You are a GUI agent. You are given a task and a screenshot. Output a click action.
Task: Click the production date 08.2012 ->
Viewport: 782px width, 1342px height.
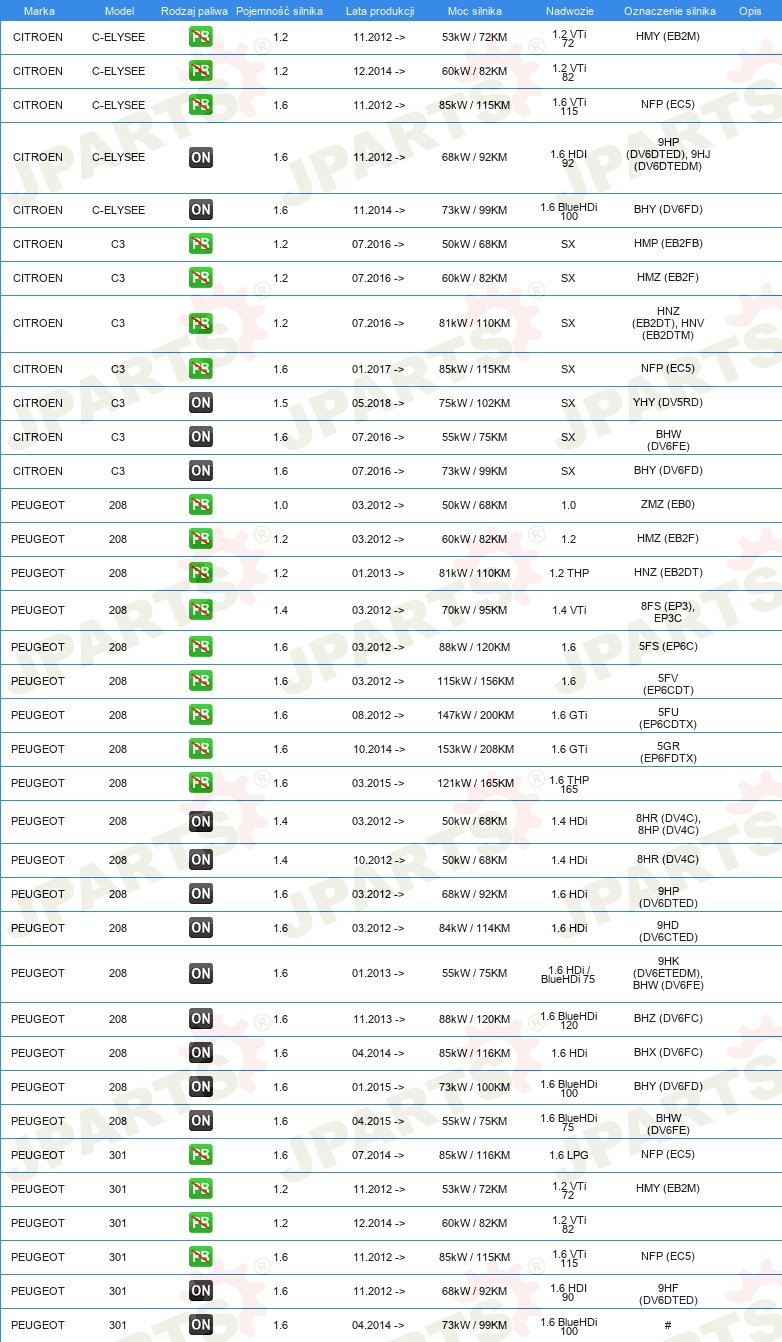coord(379,715)
